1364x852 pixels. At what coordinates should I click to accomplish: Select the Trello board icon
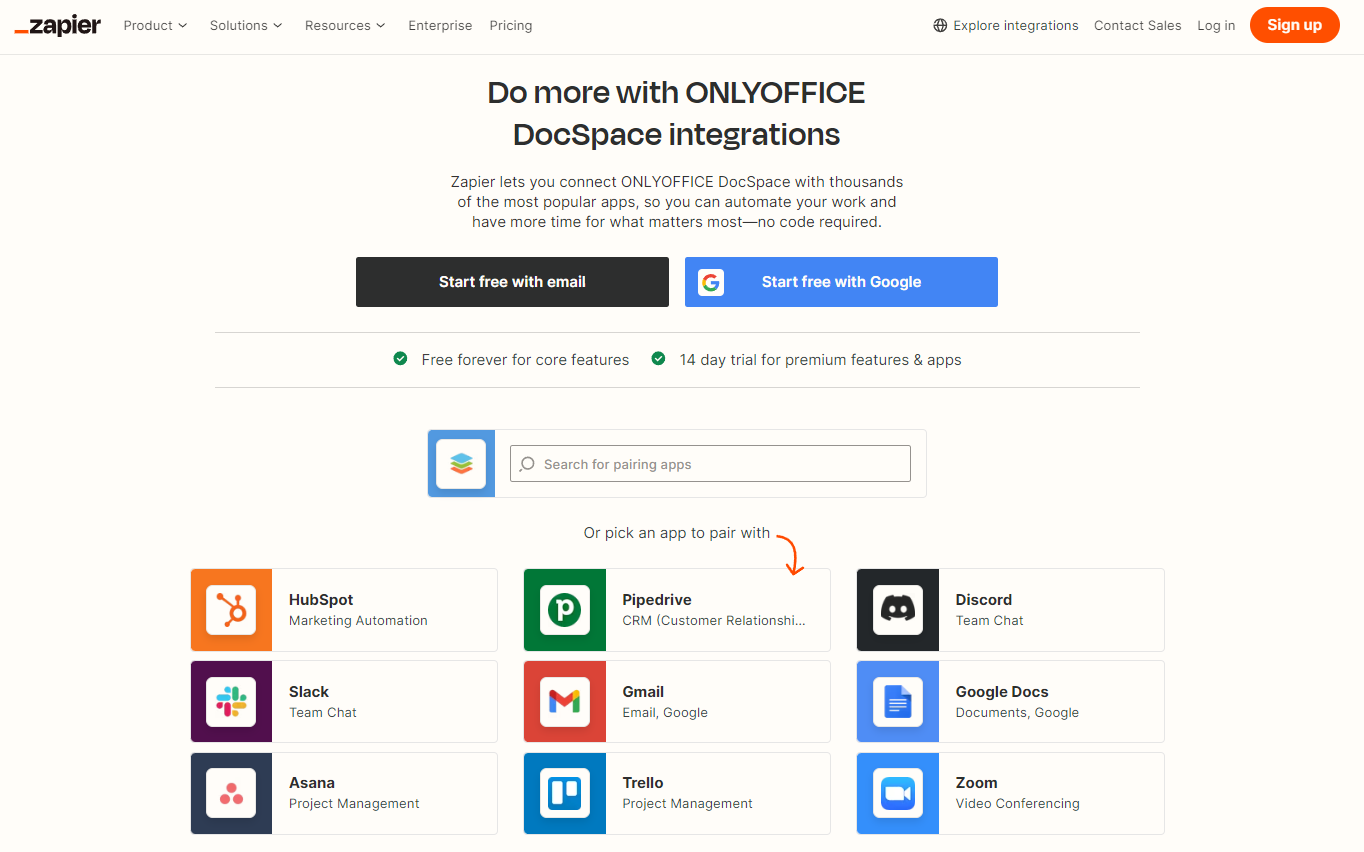(x=565, y=793)
